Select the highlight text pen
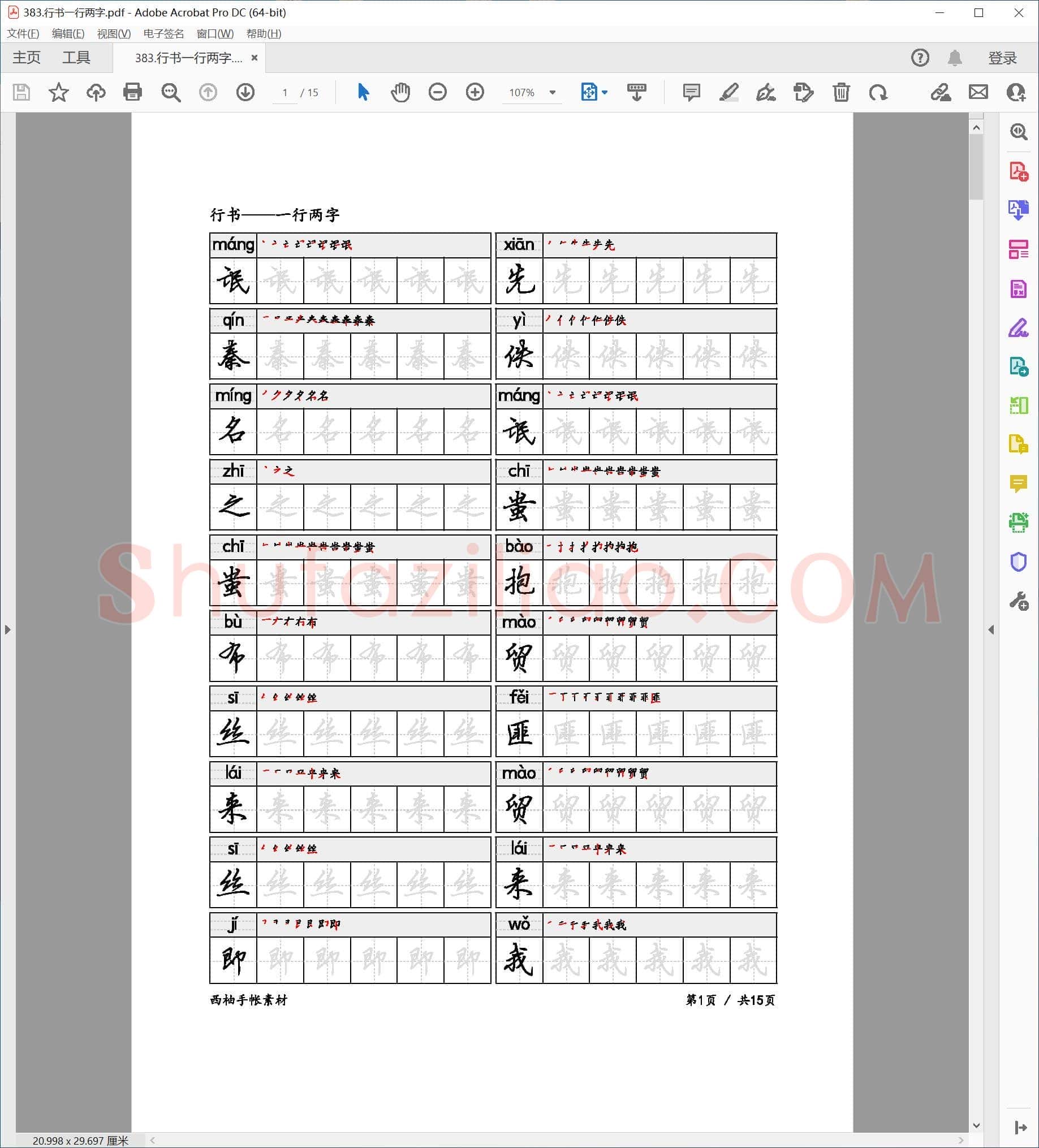This screenshot has height=1148, width=1039. point(729,92)
